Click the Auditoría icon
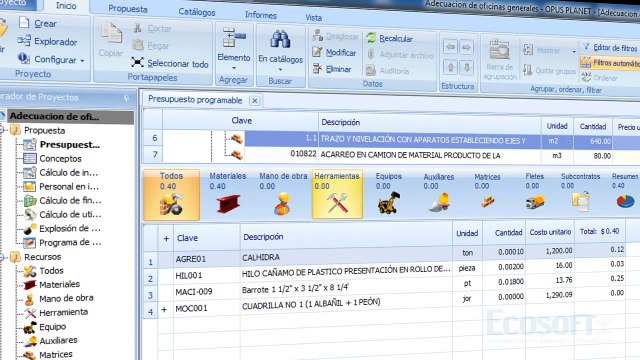 pyautogui.click(x=371, y=70)
